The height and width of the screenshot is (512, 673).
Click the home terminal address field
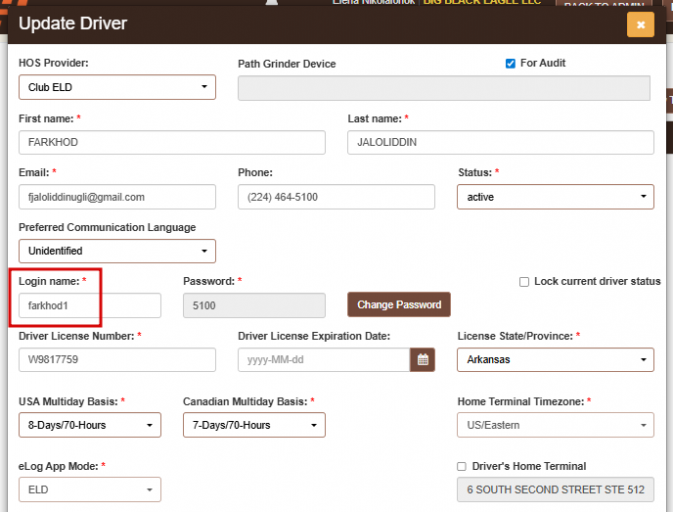coord(555,490)
